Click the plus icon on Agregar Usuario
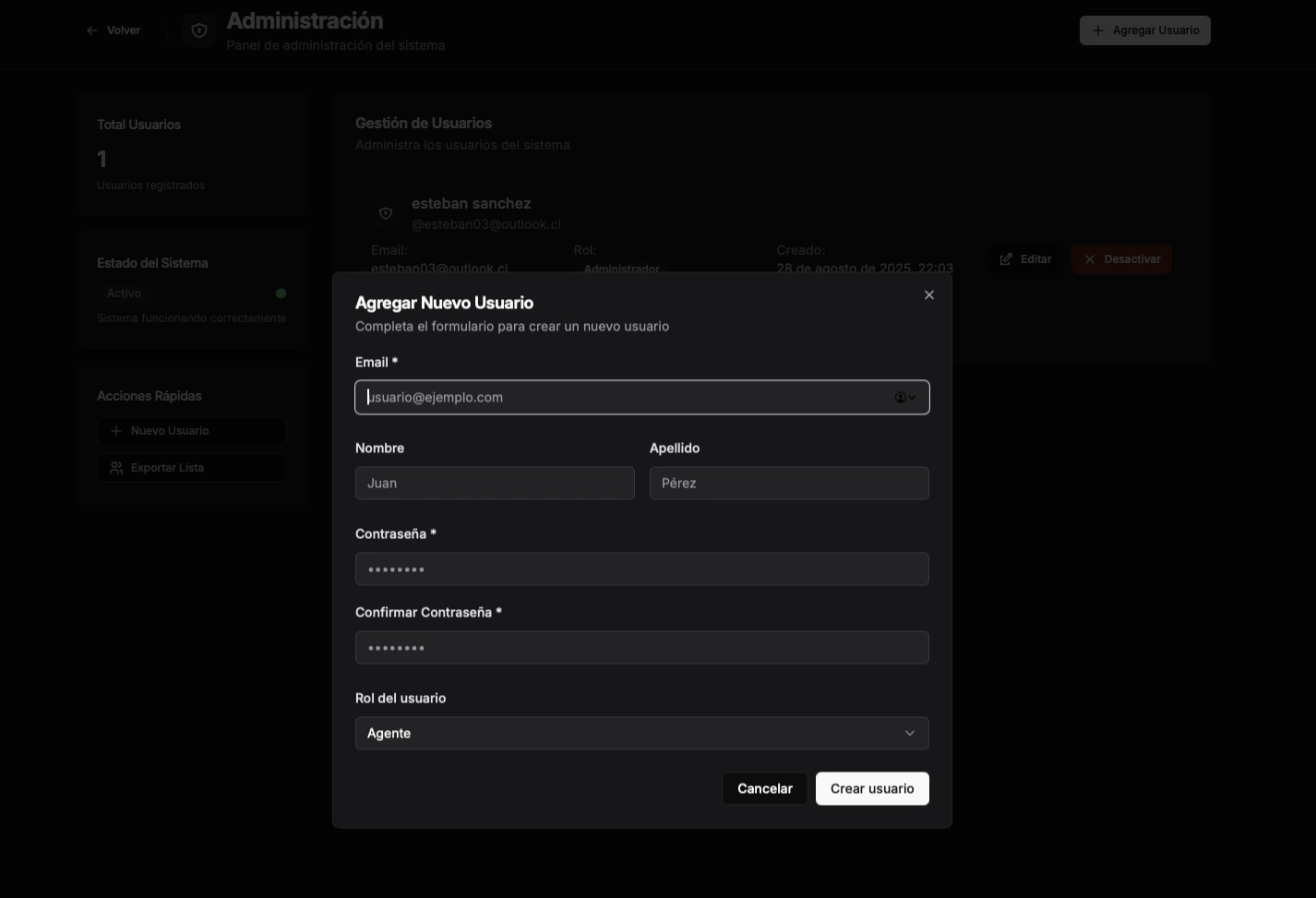1316x898 pixels. pos(1097,30)
